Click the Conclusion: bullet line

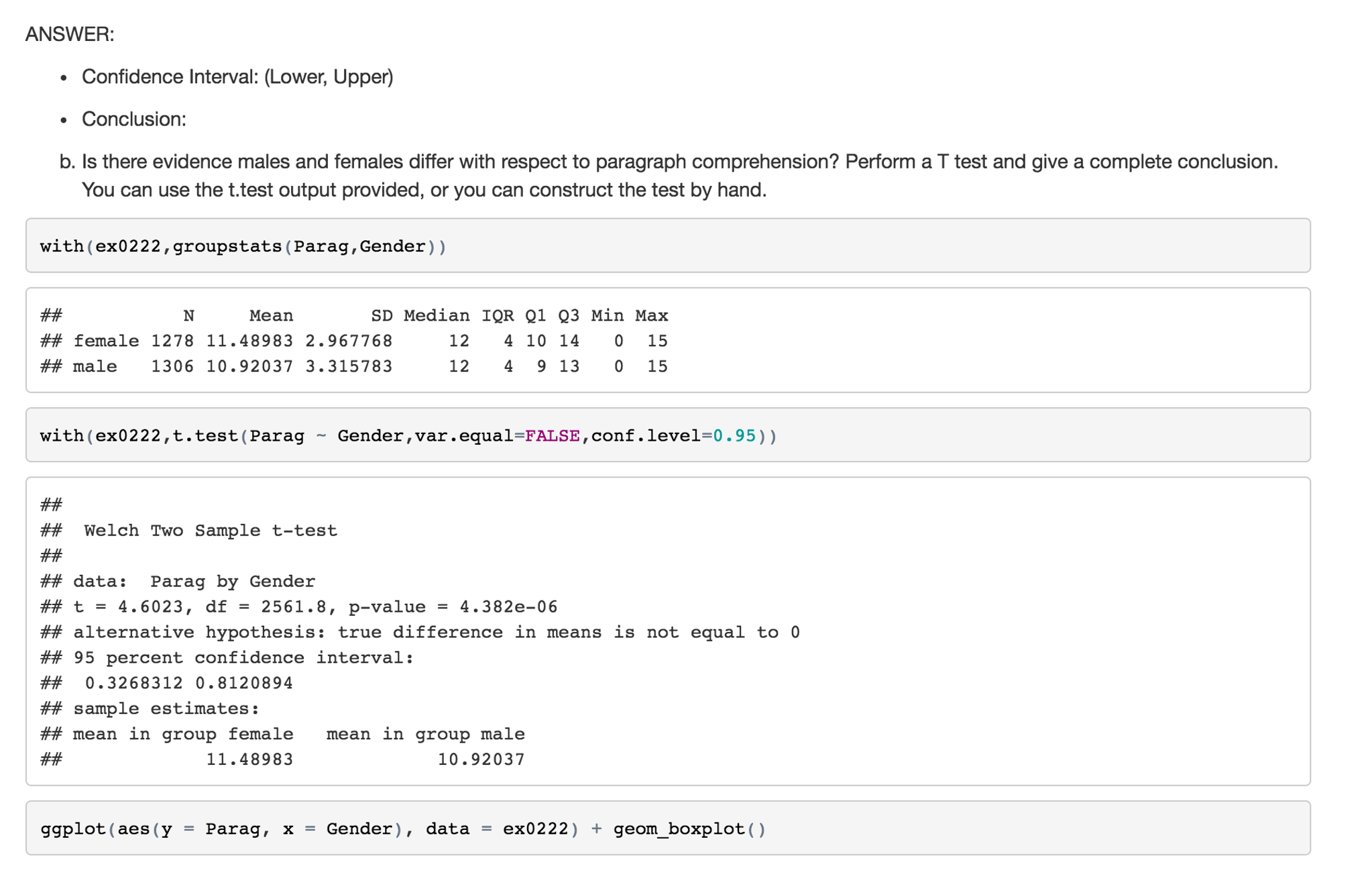click(133, 119)
